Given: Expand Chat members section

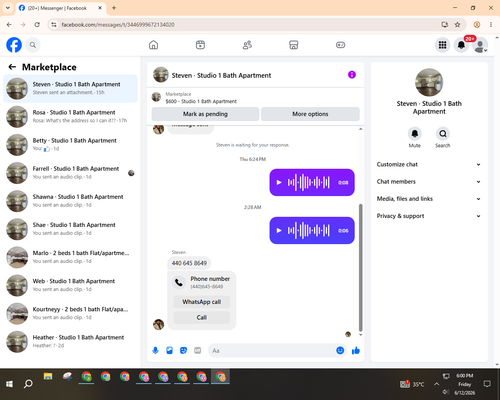Looking at the screenshot, I should coord(429,182).
